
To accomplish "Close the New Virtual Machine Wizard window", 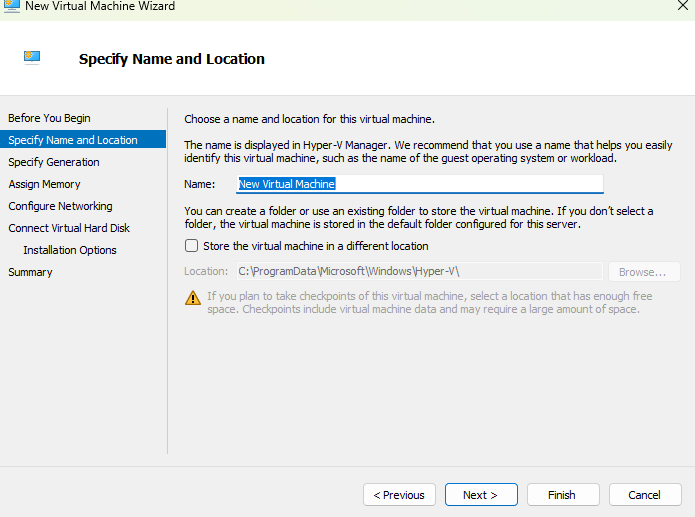I will pos(682,6).
